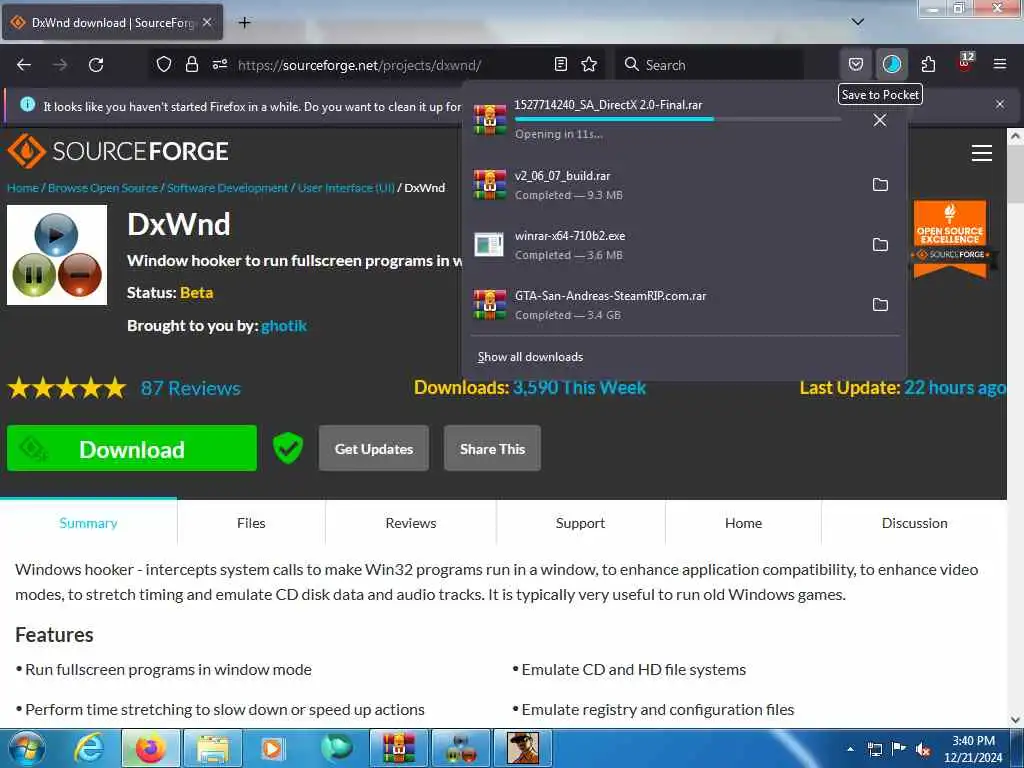Click the Open Source Excellence badge
The image size is (1024, 768).
950,240
